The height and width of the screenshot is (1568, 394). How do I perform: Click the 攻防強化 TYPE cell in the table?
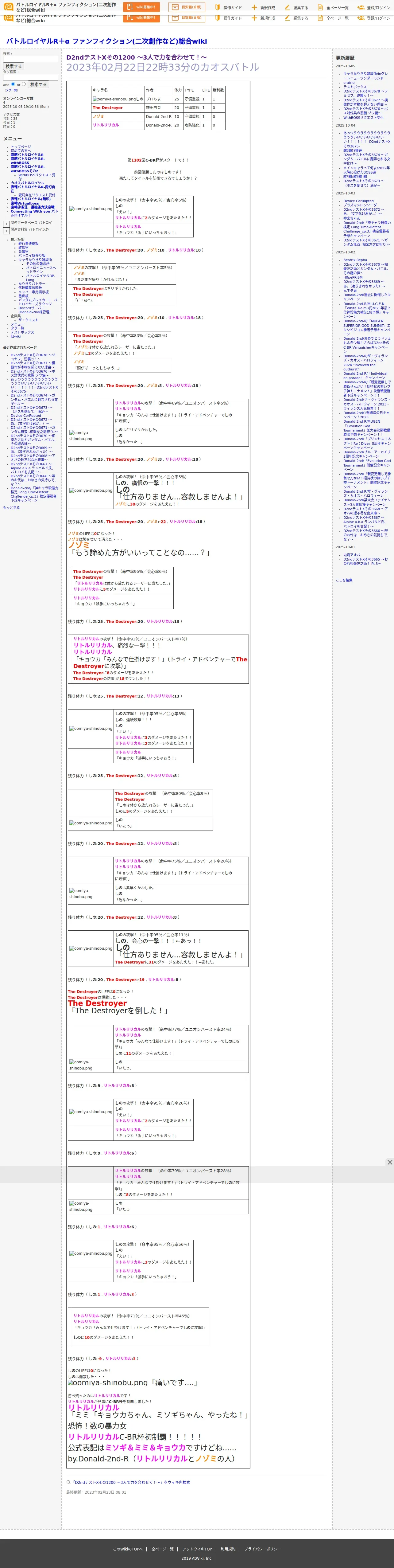point(191,125)
